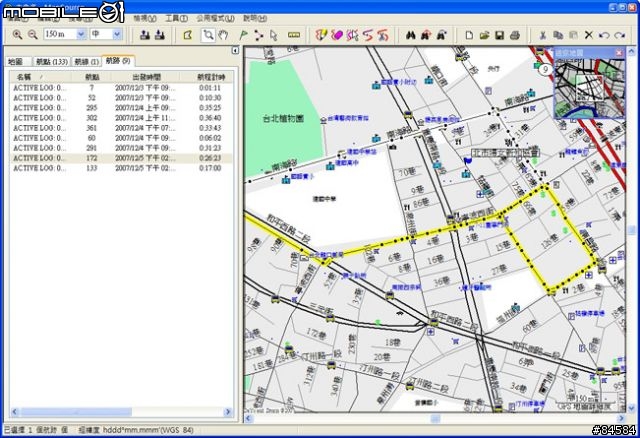
Task: Select the highlighted track row with 172 points
Action: (121, 158)
